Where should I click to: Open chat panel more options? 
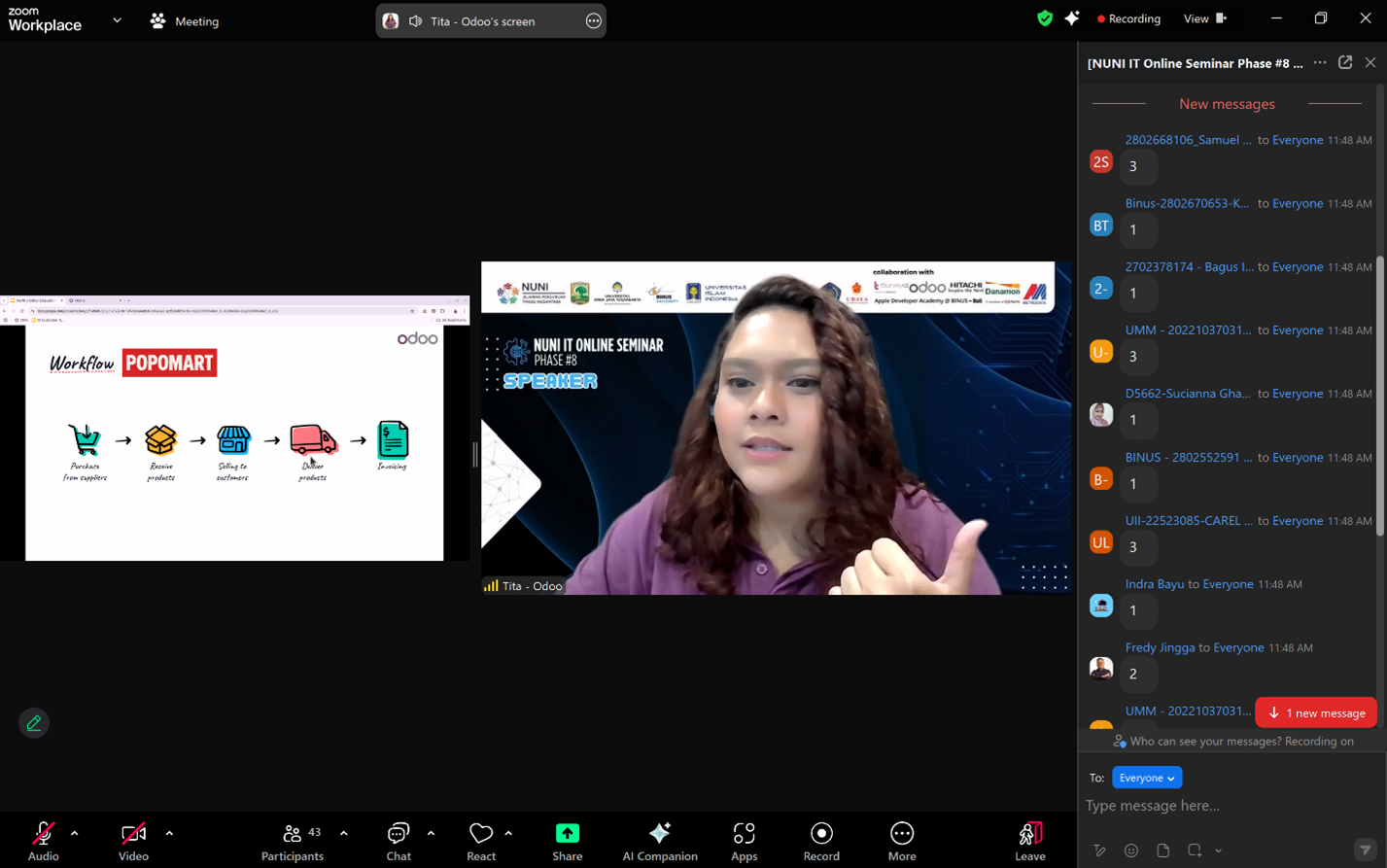pyautogui.click(x=1320, y=62)
